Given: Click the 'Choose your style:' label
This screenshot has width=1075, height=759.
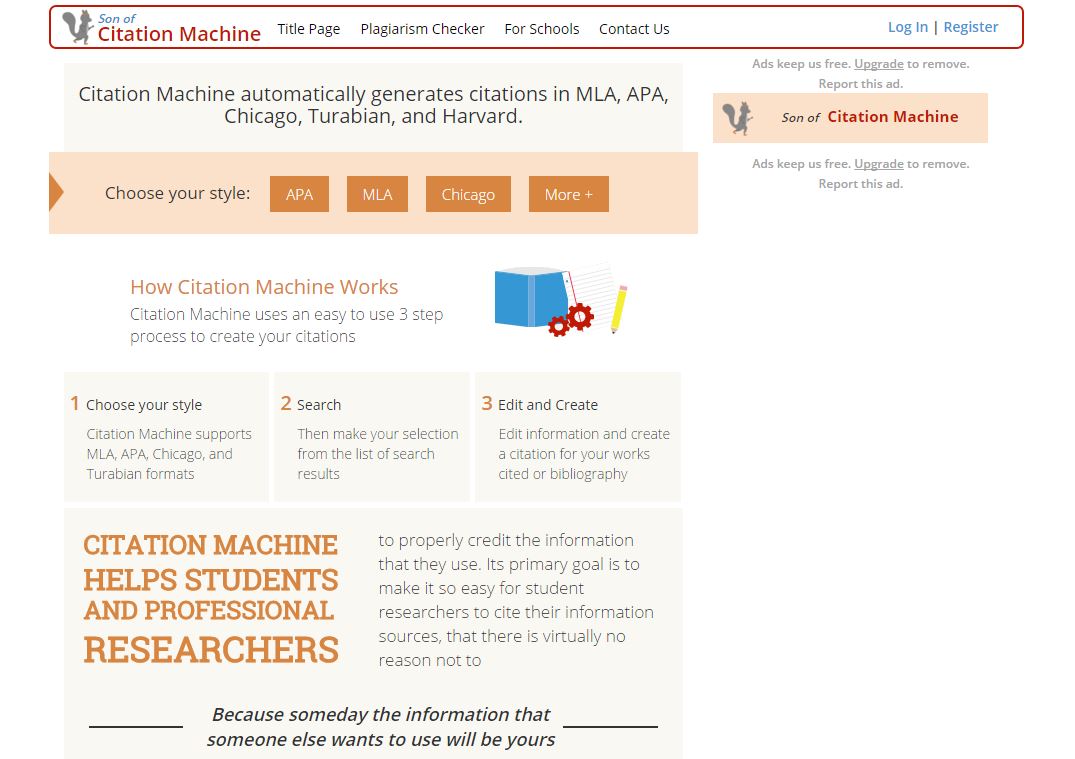Looking at the screenshot, I should pos(178,193).
